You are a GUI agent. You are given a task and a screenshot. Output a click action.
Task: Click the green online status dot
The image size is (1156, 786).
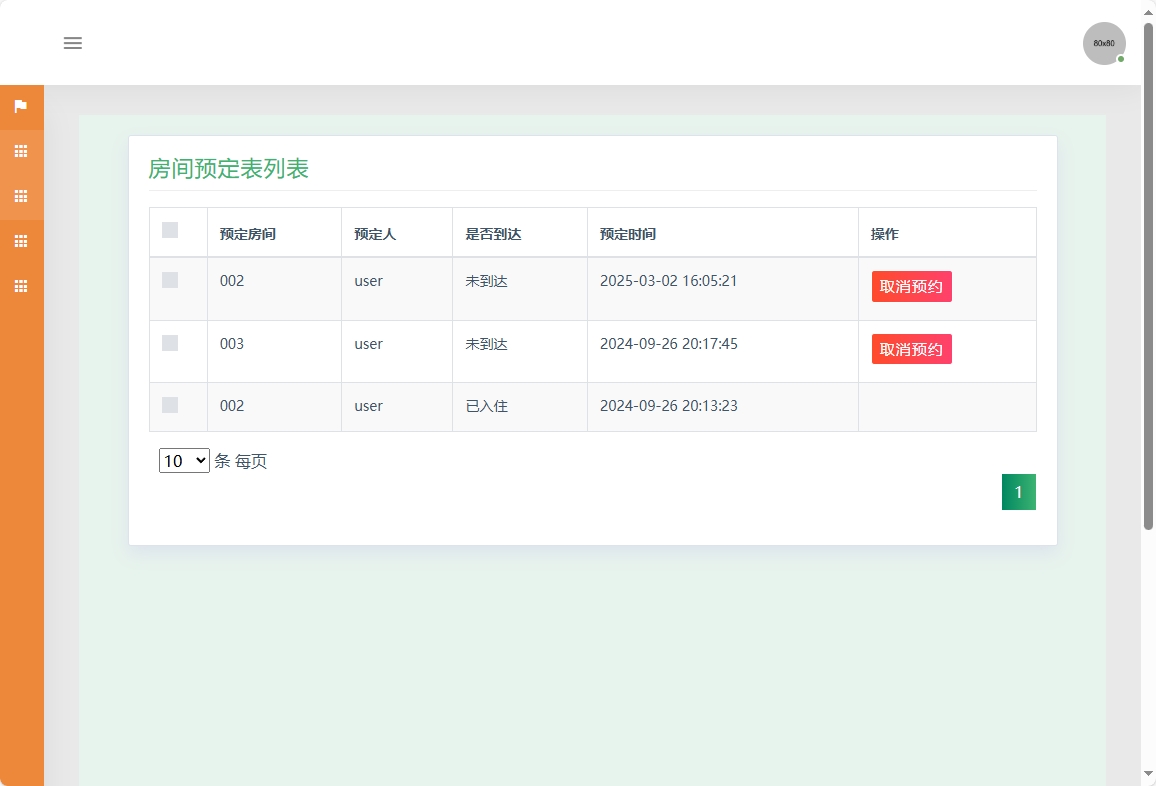(x=1121, y=59)
